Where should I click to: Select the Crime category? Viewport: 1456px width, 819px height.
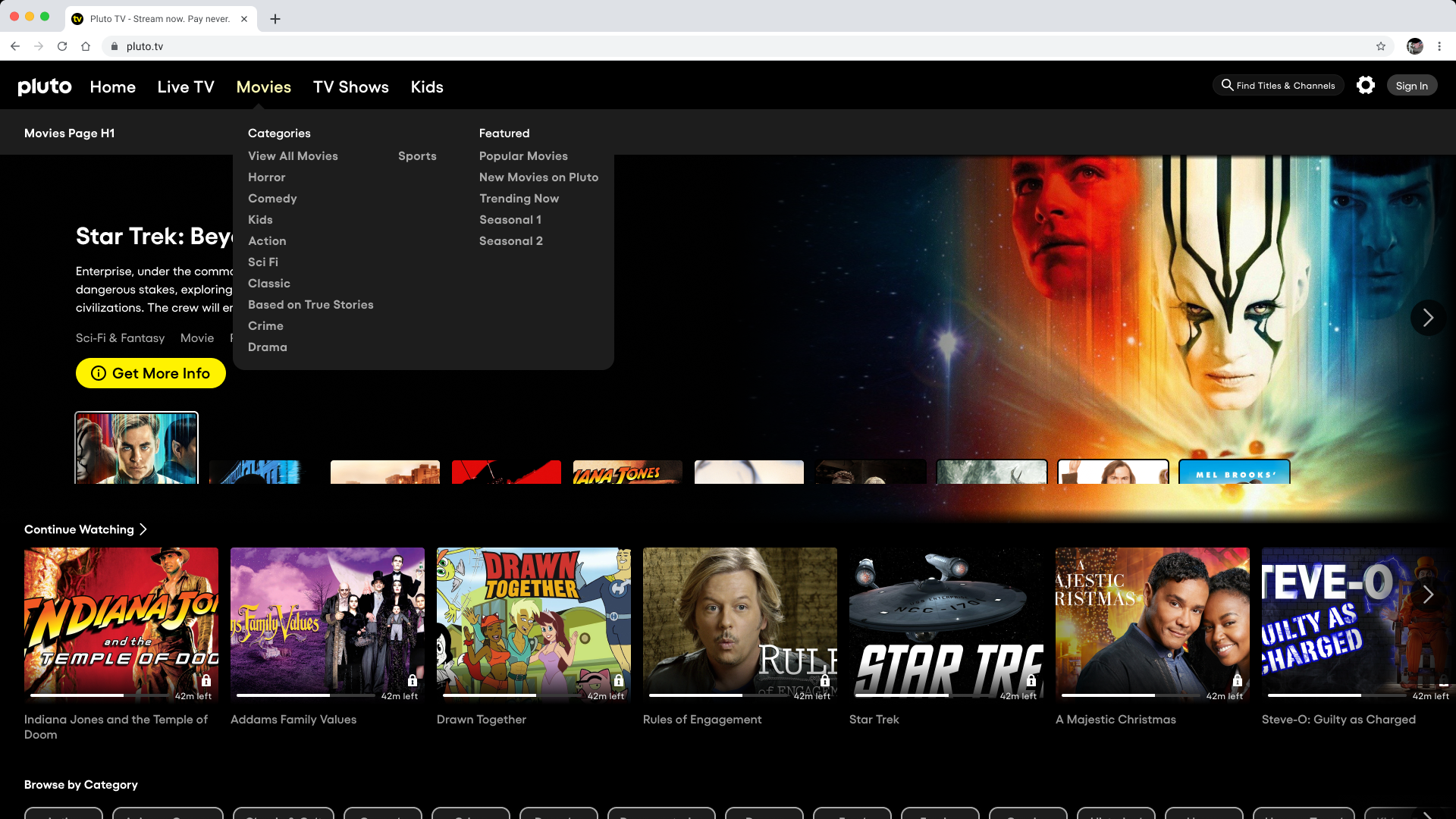265,325
